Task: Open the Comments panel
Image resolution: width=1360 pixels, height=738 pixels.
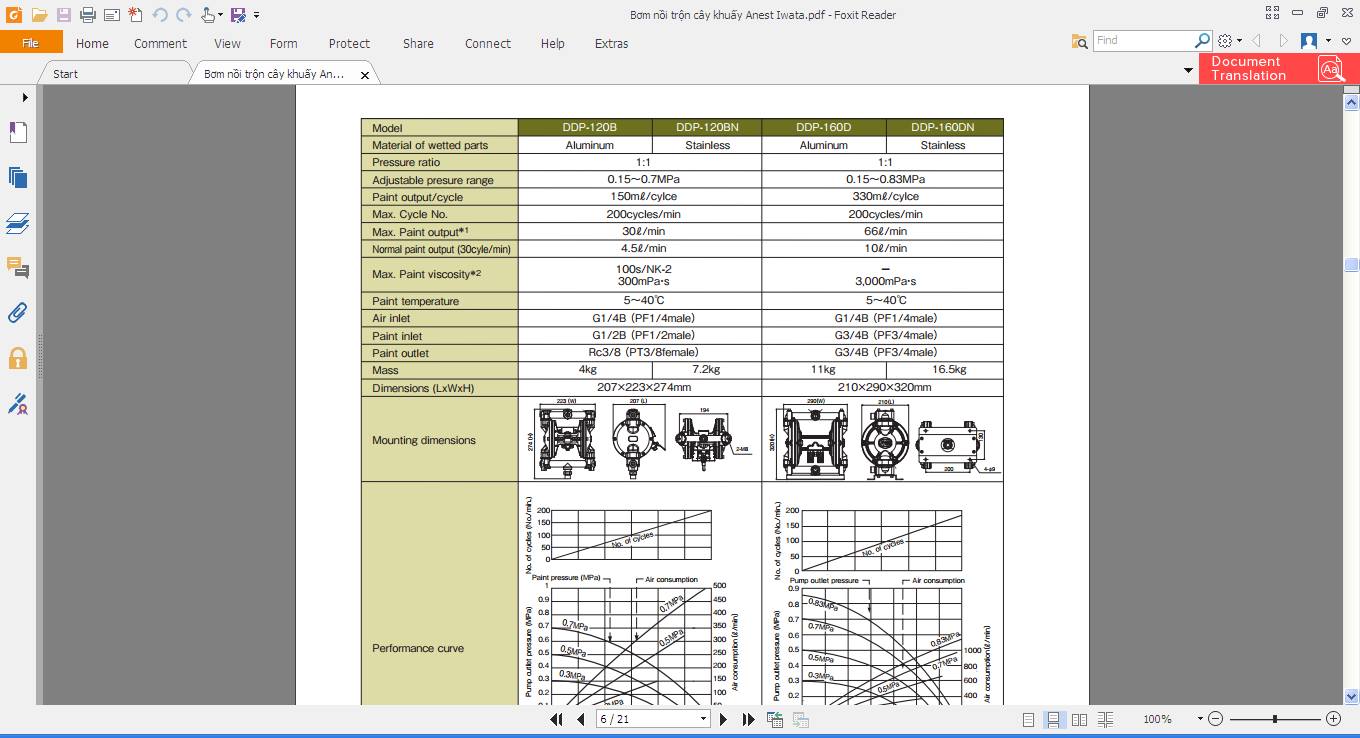Action: coord(17,268)
